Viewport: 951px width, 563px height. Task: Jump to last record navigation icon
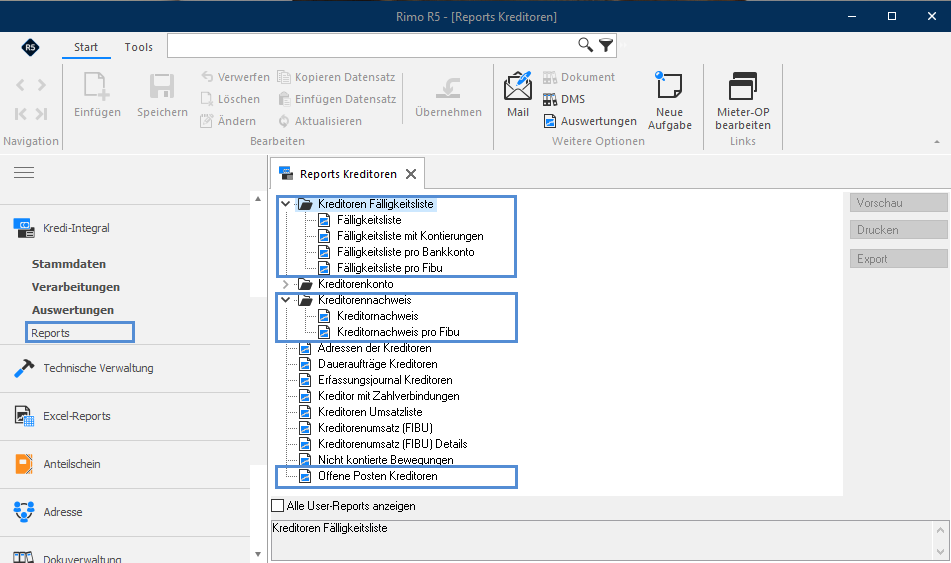click(x=42, y=113)
